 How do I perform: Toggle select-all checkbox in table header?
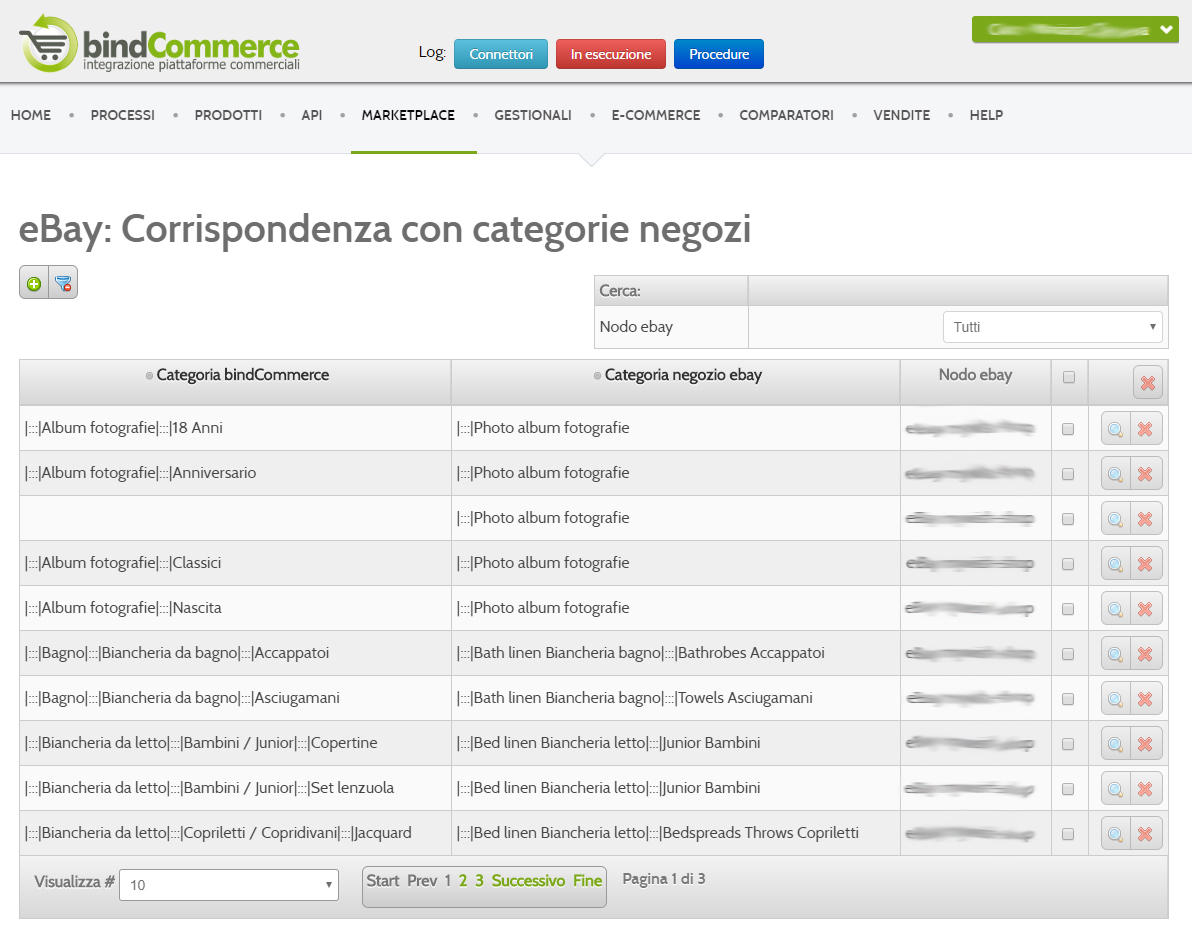1069,377
